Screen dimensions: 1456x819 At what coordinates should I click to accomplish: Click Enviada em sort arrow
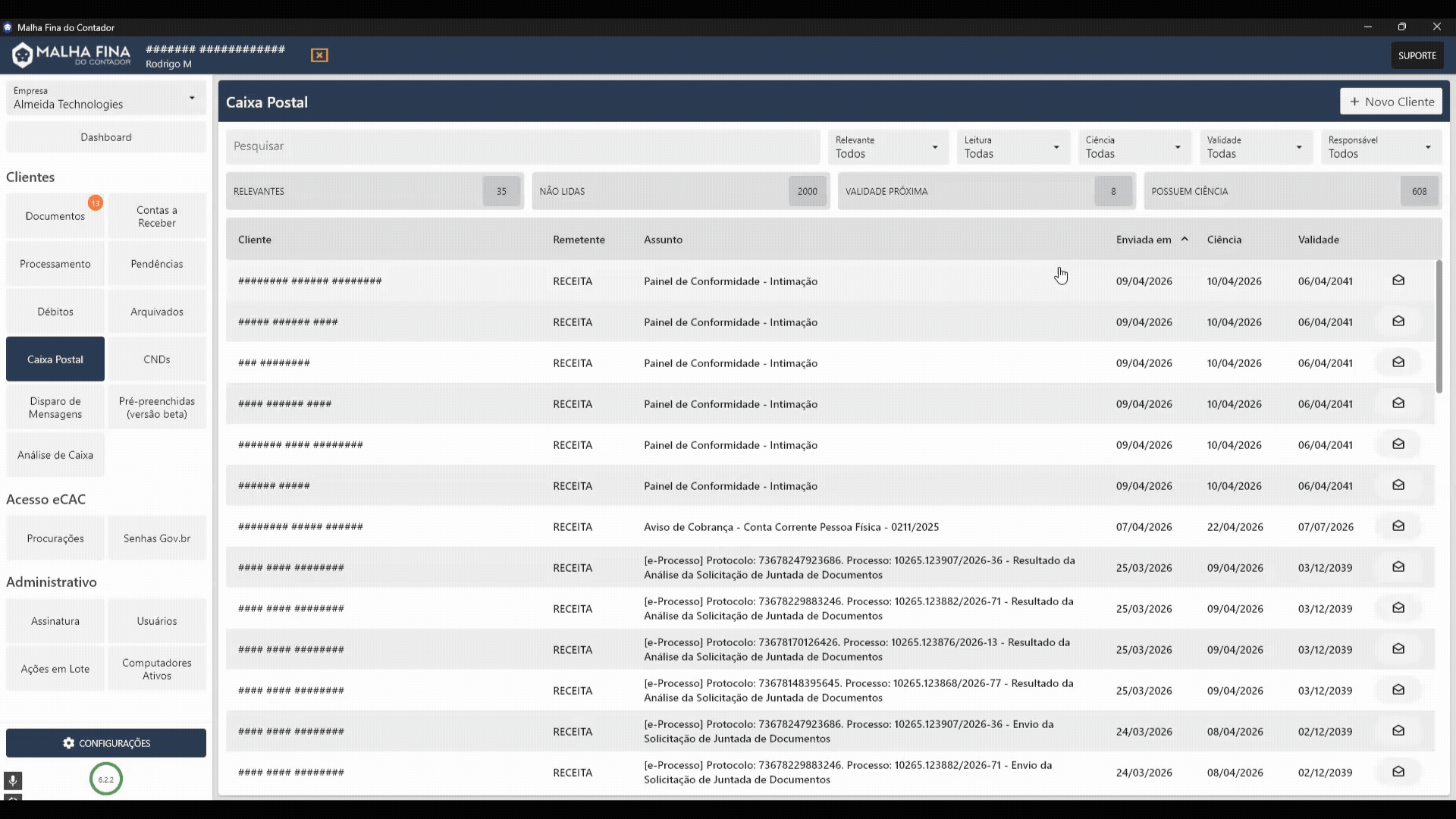coord(1185,239)
